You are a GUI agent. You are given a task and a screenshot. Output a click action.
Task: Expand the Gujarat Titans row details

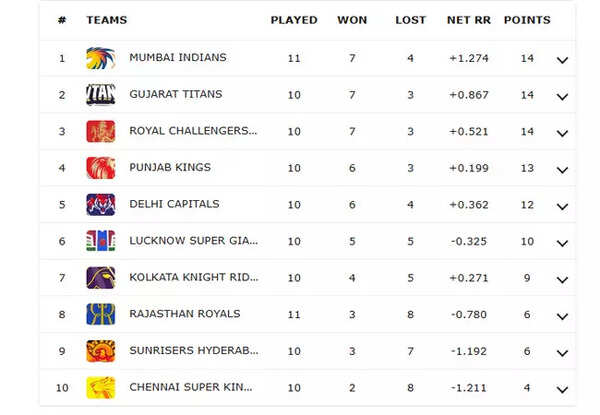click(562, 97)
